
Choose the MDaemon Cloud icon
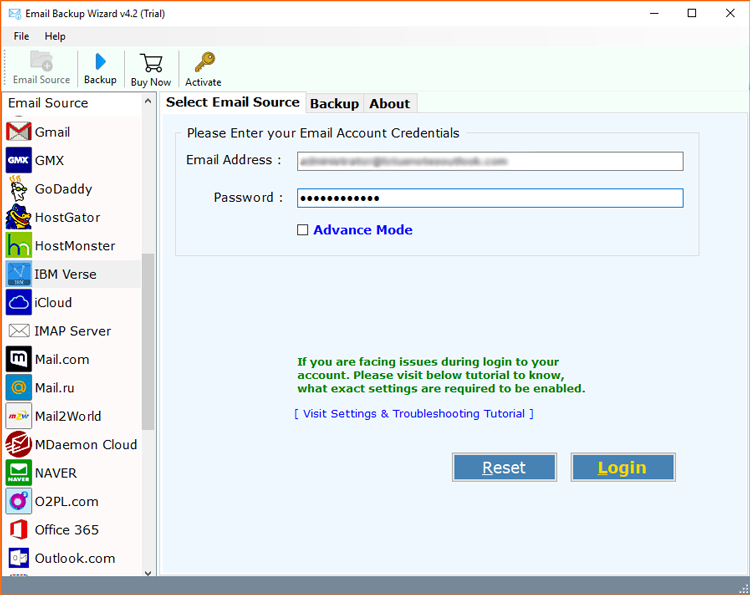coord(19,444)
